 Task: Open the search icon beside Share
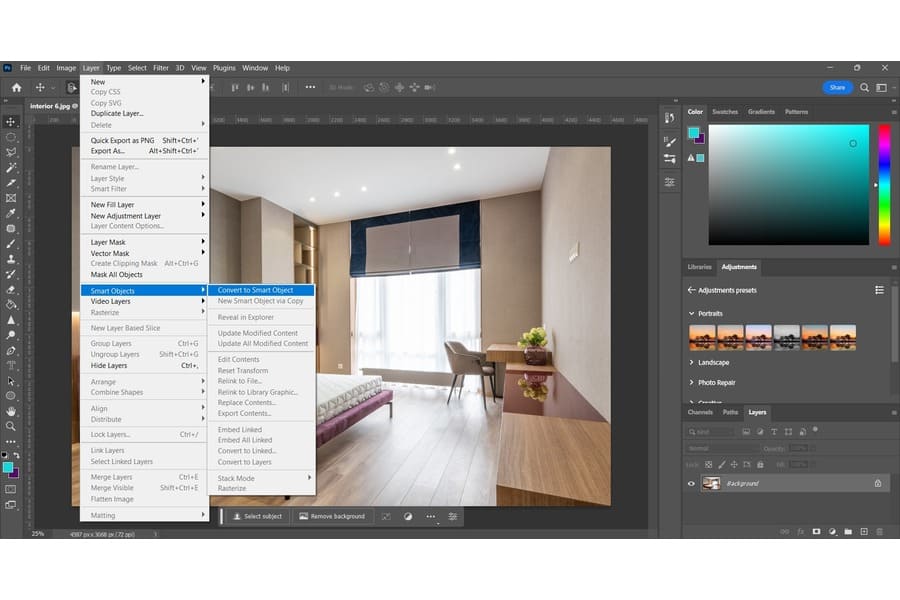(864, 87)
